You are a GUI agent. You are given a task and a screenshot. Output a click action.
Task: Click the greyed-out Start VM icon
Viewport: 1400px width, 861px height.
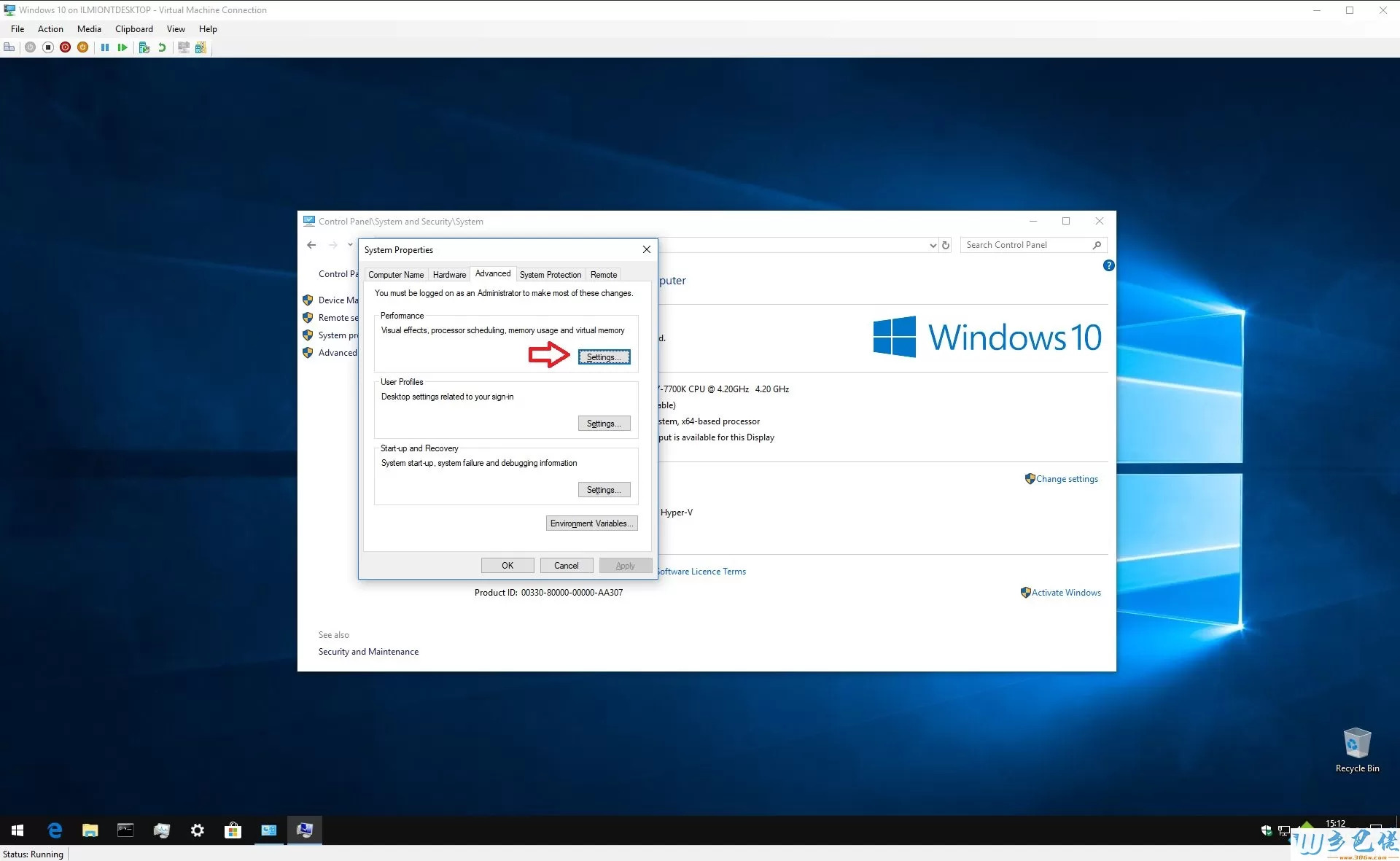tap(30, 47)
